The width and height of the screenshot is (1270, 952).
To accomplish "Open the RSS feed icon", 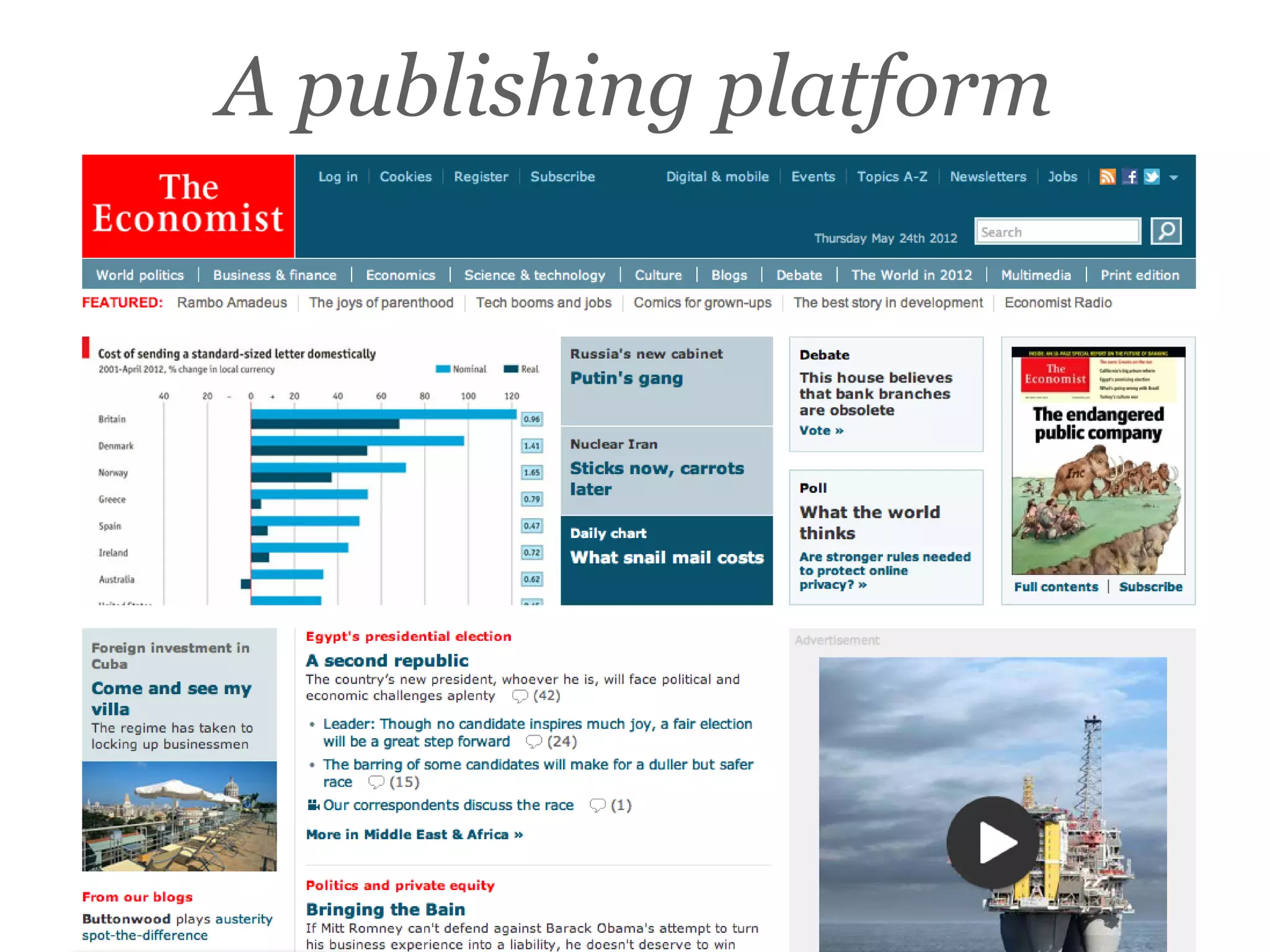I will tap(1107, 177).
